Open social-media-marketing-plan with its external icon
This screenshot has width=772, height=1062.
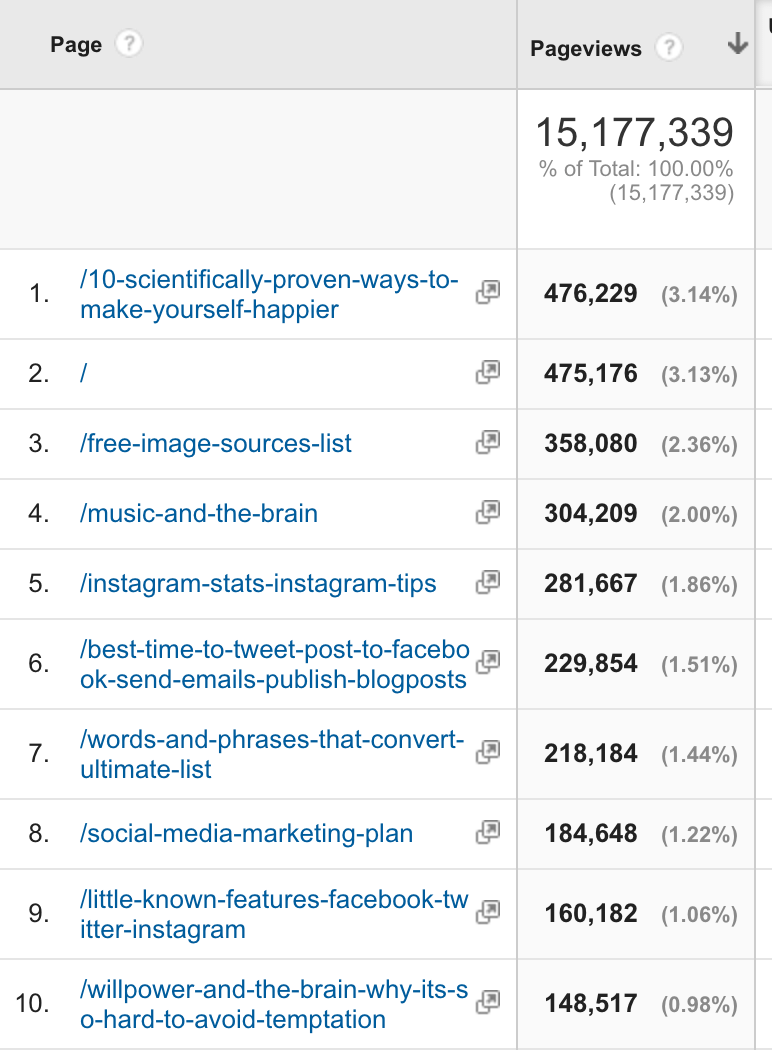(x=489, y=832)
